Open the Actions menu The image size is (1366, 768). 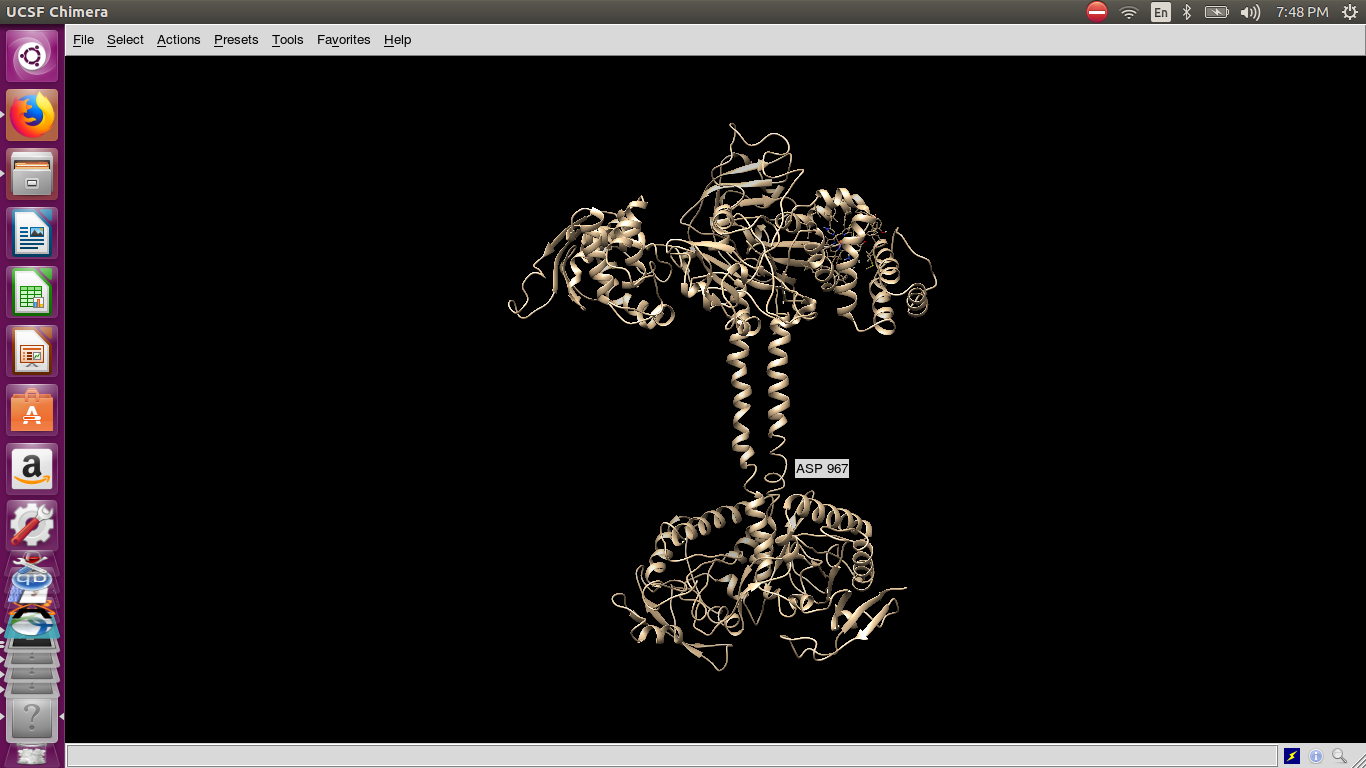[178, 40]
